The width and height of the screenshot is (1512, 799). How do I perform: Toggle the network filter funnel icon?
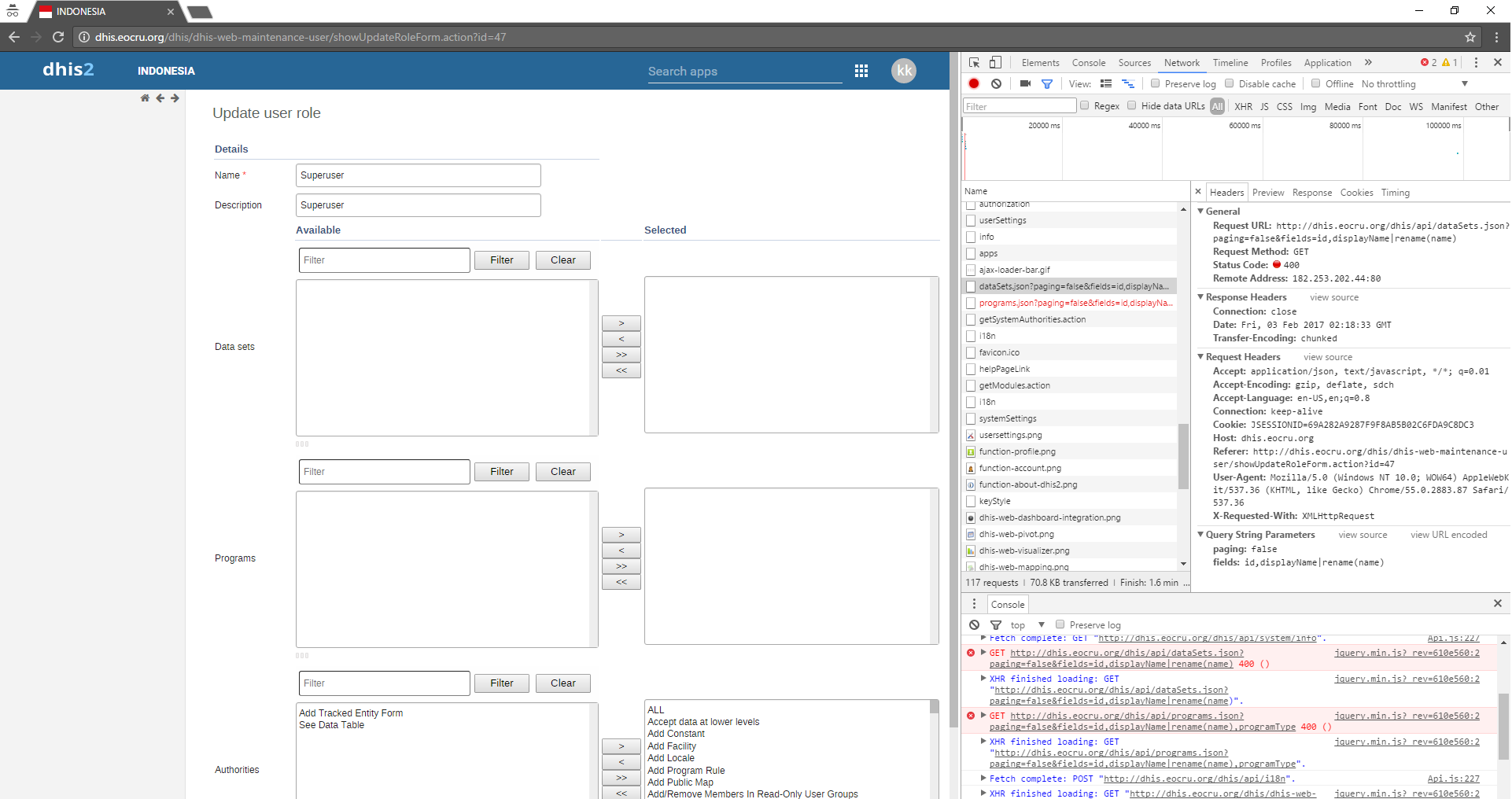[1047, 84]
